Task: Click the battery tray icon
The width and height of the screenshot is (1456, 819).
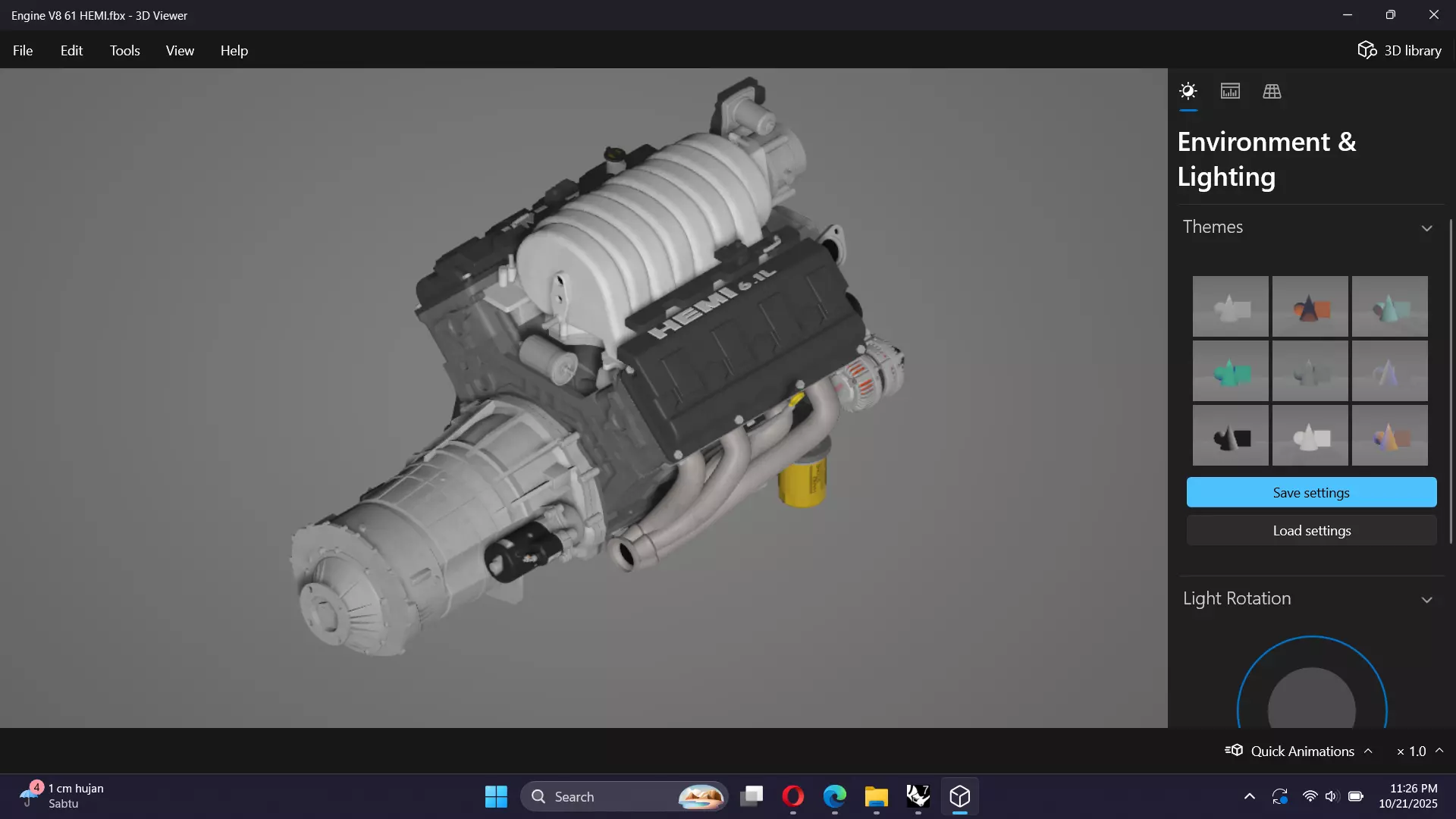Action: [1356, 796]
